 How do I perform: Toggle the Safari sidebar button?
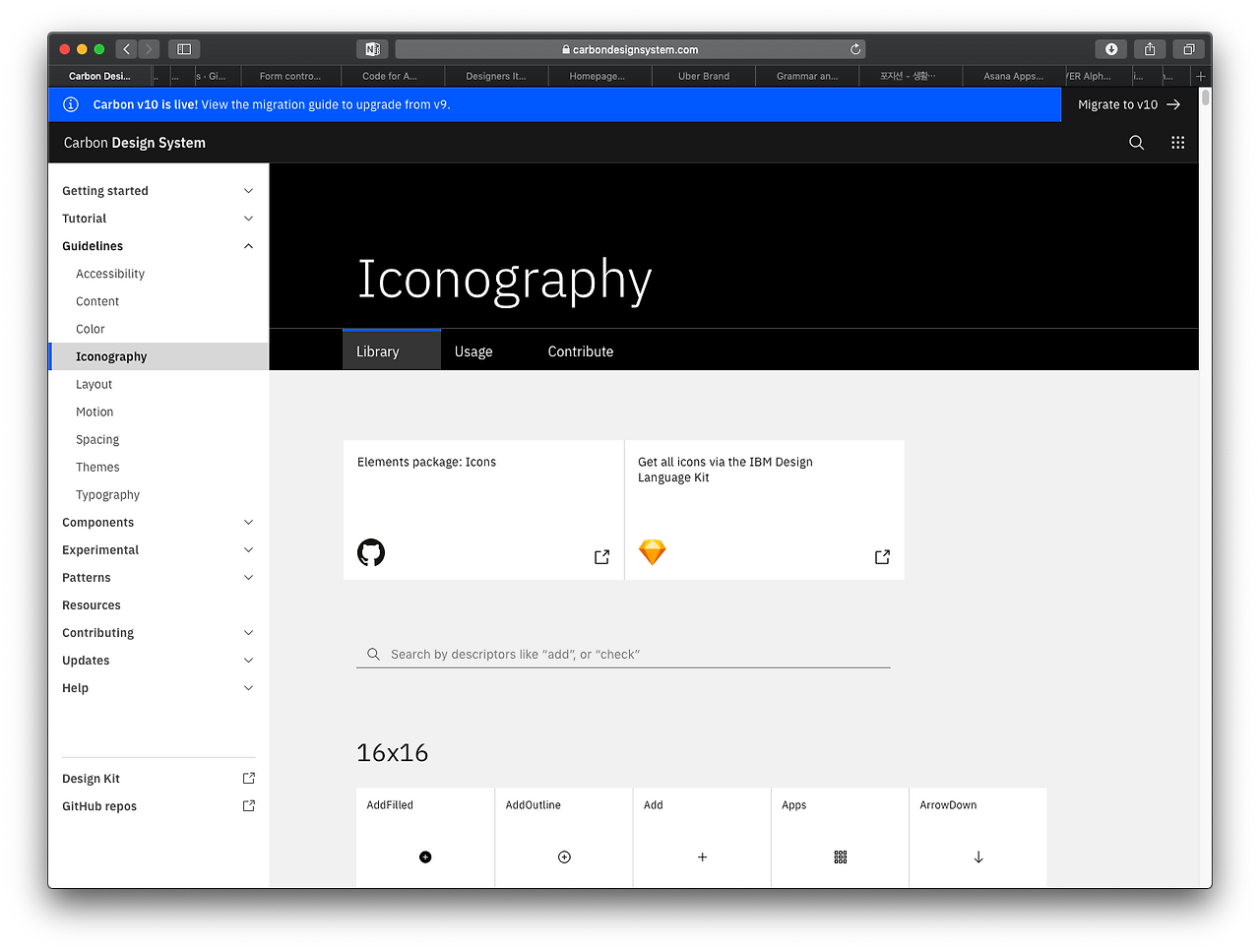[x=184, y=49]
